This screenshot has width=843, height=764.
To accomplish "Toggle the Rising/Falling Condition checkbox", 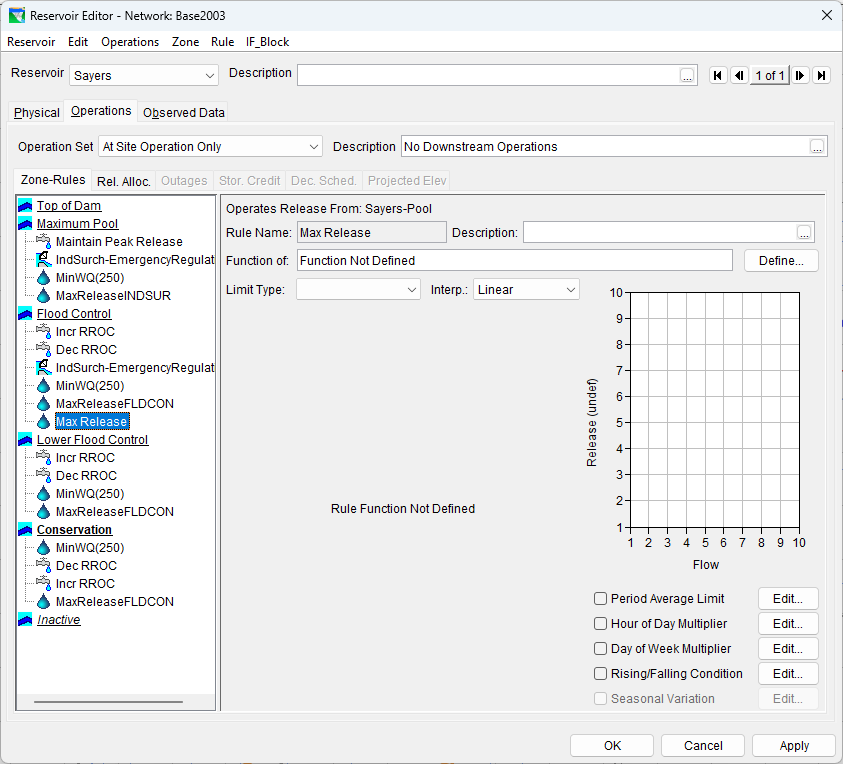I will (x=601, y=674).
